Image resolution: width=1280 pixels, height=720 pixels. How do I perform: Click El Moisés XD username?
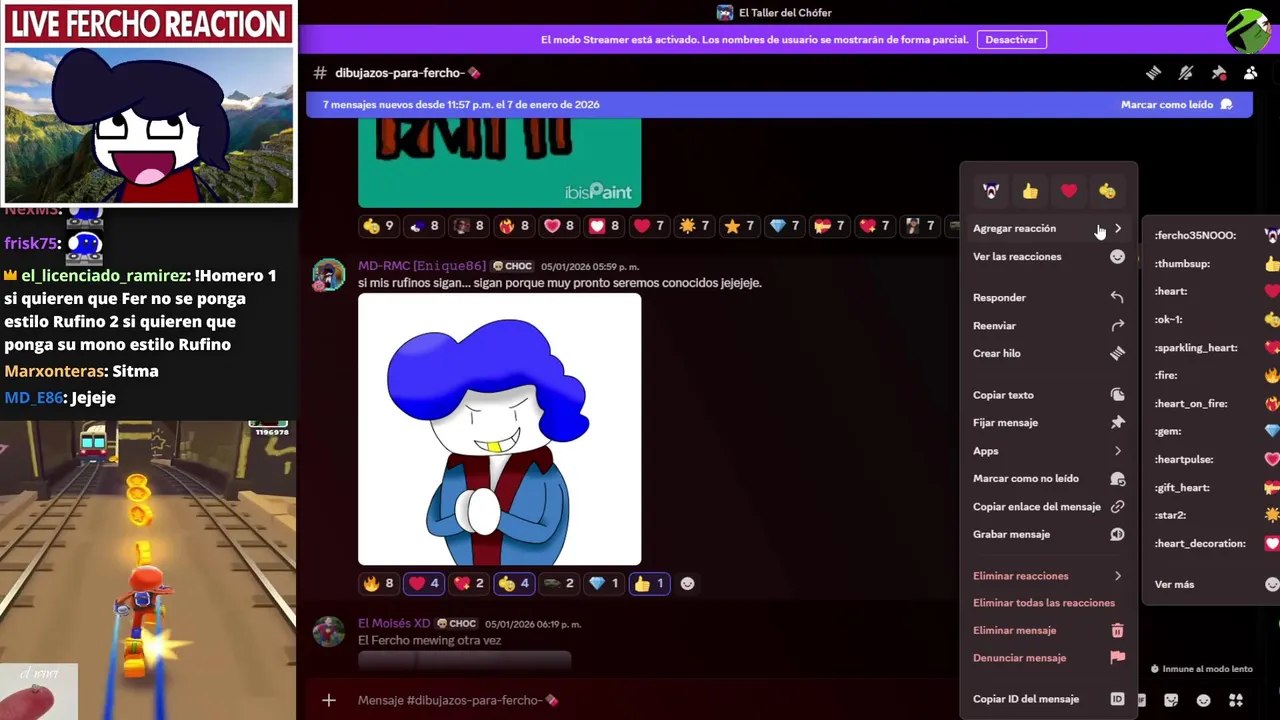394,623
